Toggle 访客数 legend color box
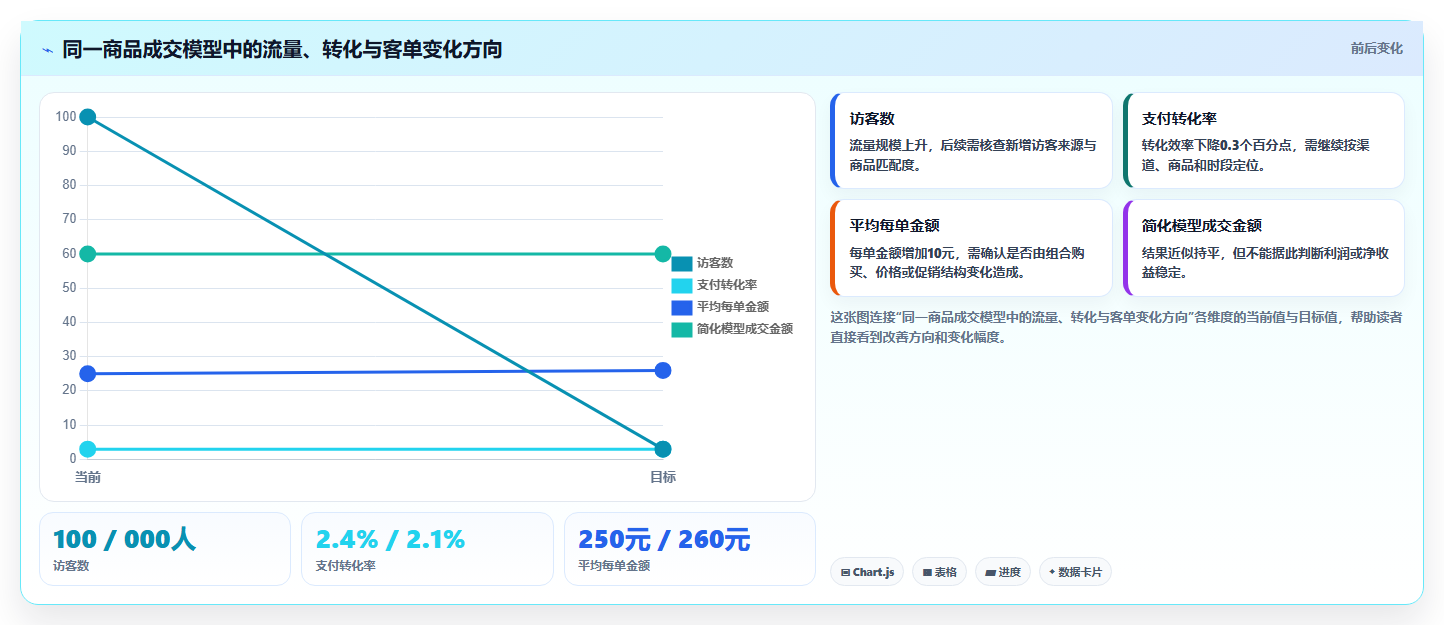The height and width of the screenshot is (625, 1444). (x=682, y=264)
